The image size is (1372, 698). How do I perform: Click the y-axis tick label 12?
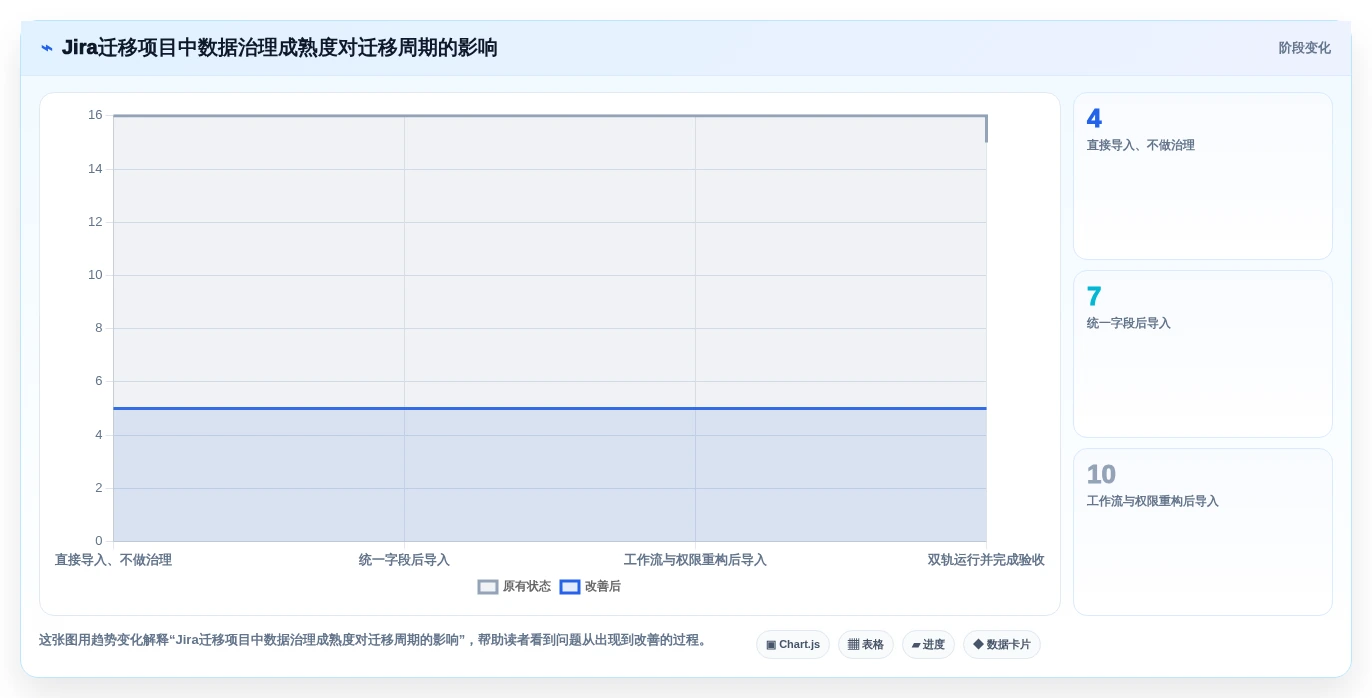95,222
